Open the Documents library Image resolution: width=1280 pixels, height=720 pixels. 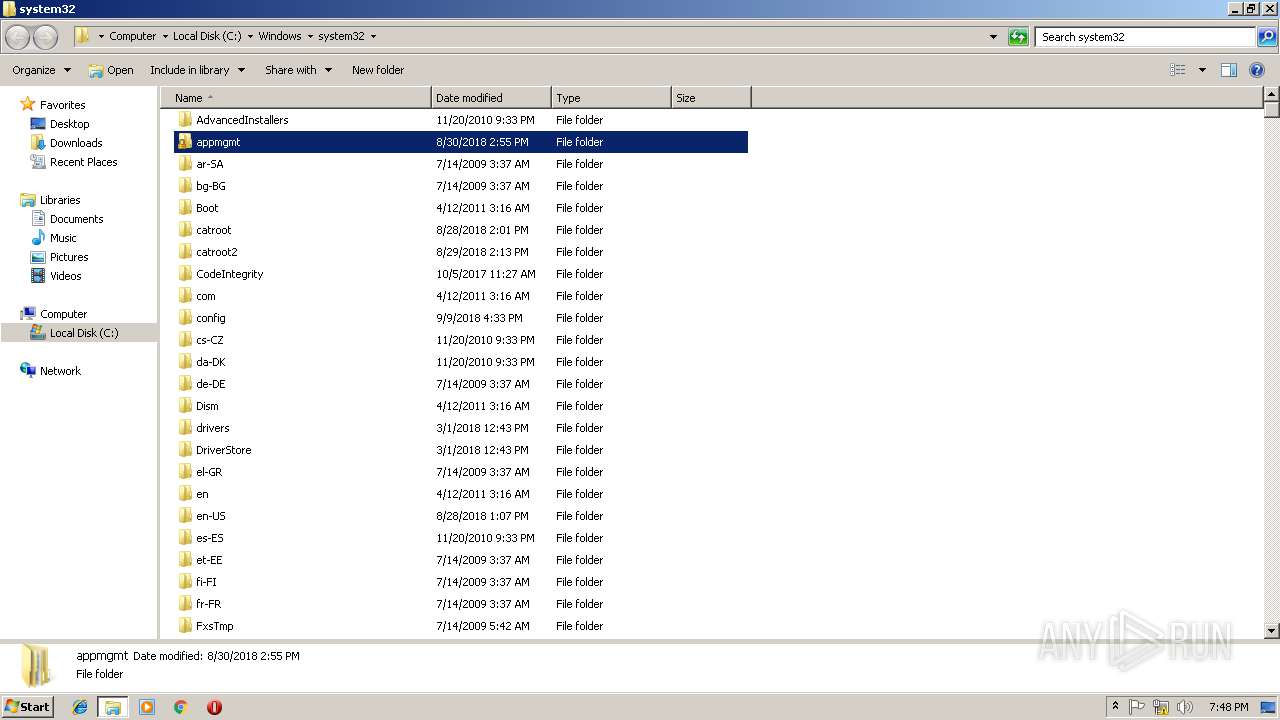[x=76, y=219]
